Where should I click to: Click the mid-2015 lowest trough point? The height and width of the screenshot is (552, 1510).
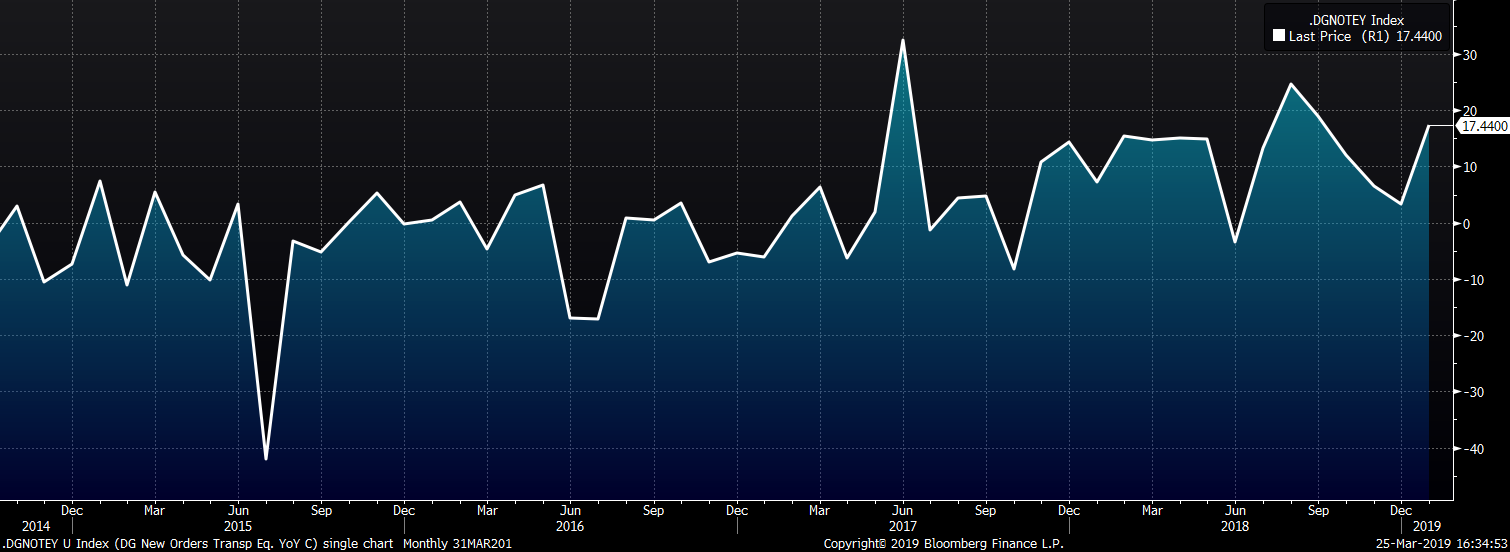pyautogui.click(x=266, y=459)
